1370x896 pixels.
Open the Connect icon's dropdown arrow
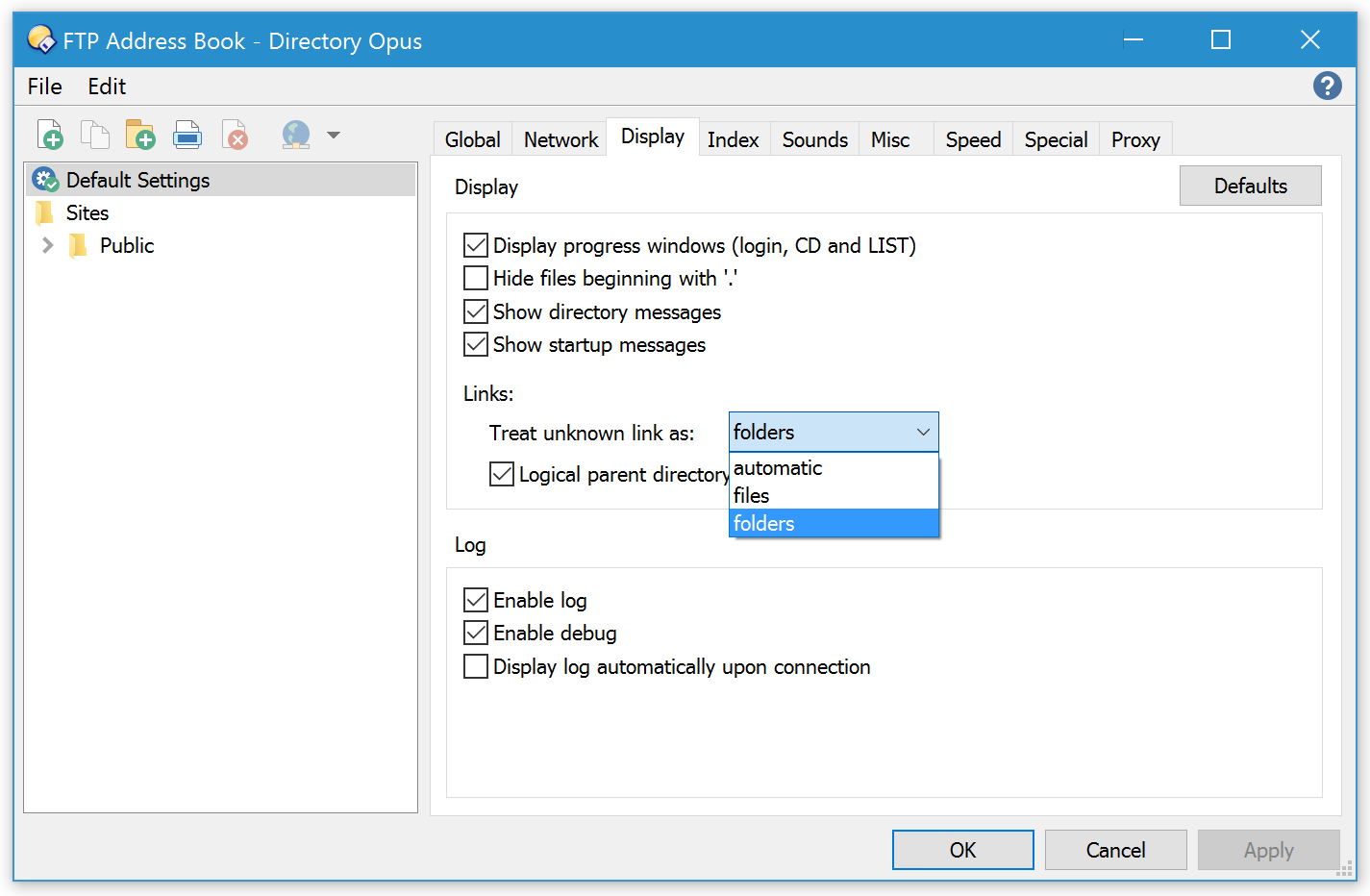coord(334,136)
